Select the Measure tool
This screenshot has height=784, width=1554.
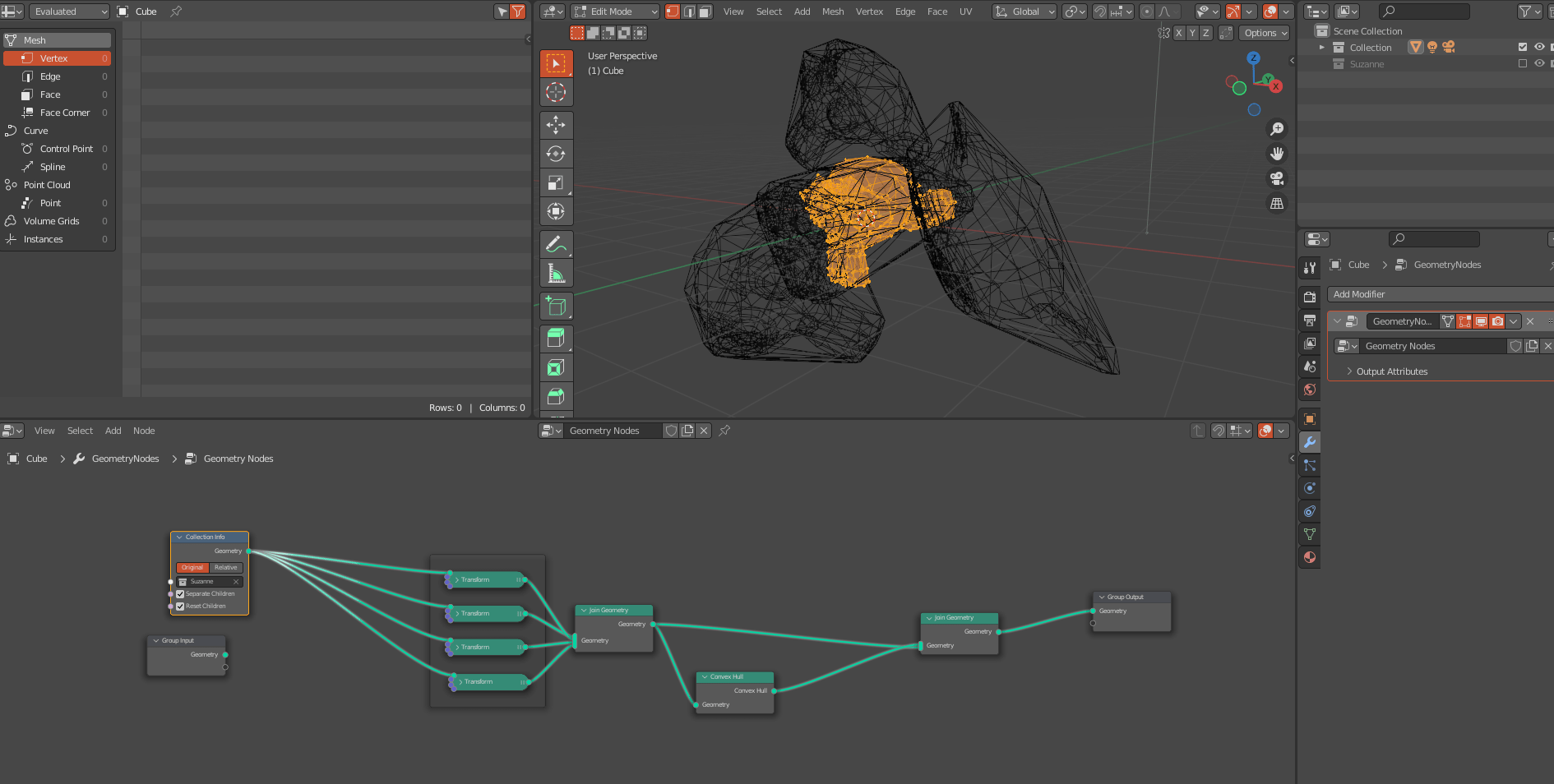click(x=557, y=273)
